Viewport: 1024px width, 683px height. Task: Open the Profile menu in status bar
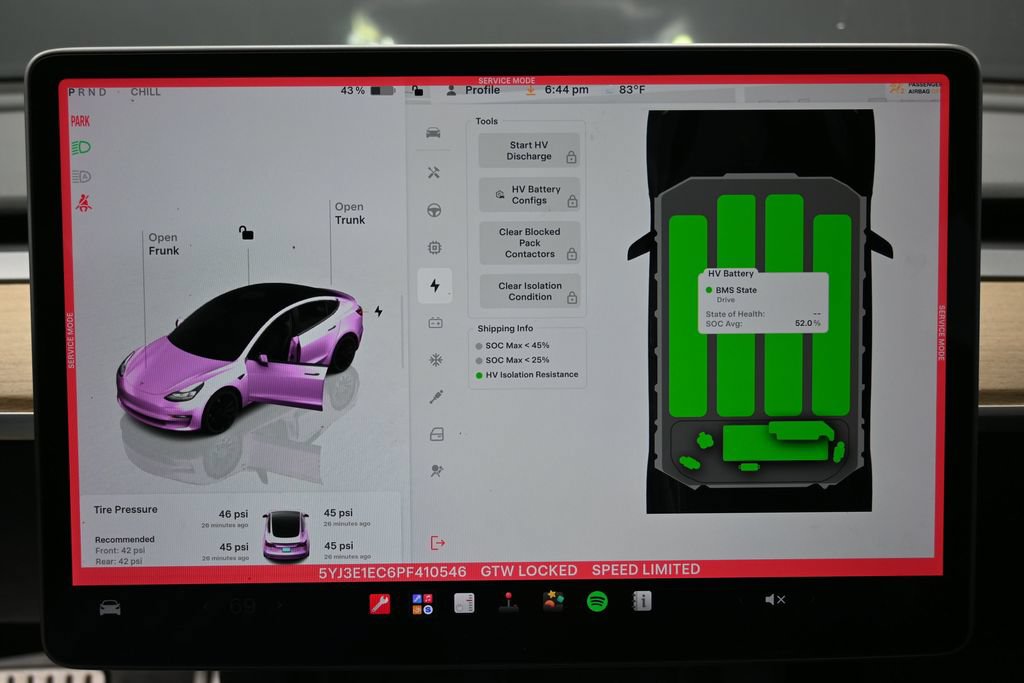coord(473,90)
